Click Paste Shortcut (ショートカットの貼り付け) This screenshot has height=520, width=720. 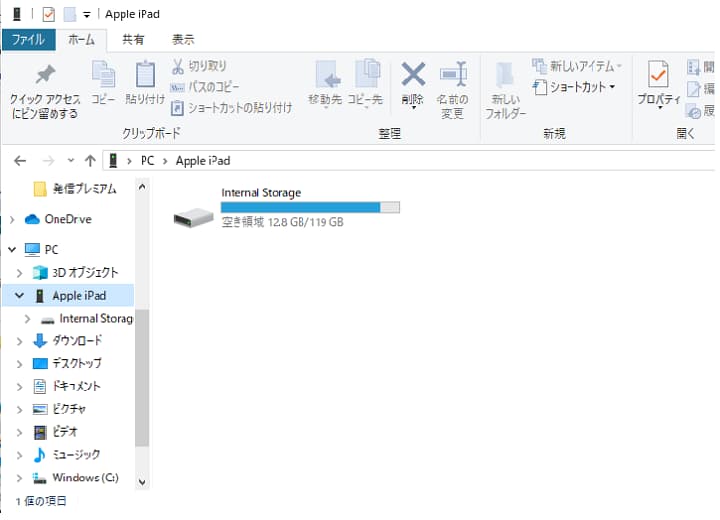click(231, 108)
